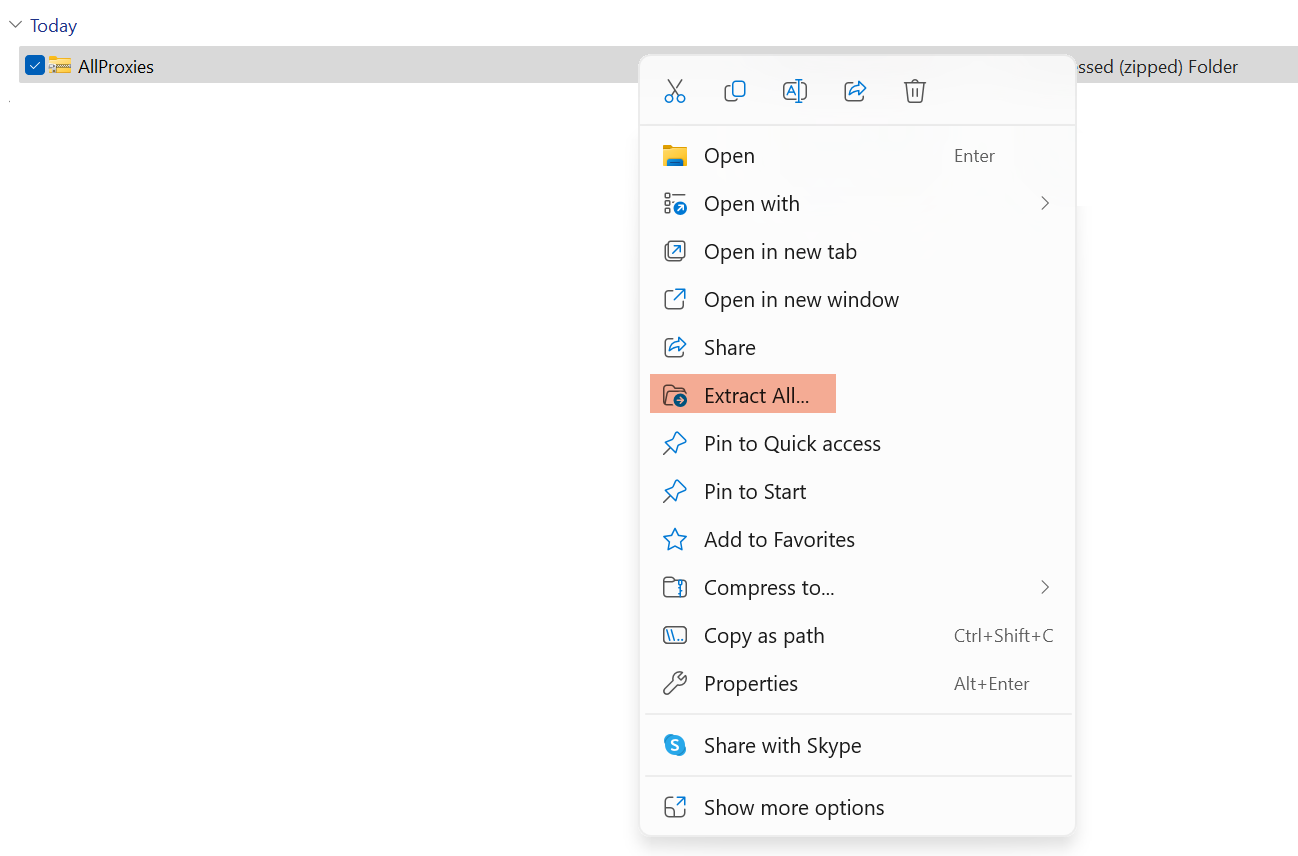The height and width of the screenshot is (856, 1298).
Task: Click the Skype logo icon
Action: pos(675,745)
